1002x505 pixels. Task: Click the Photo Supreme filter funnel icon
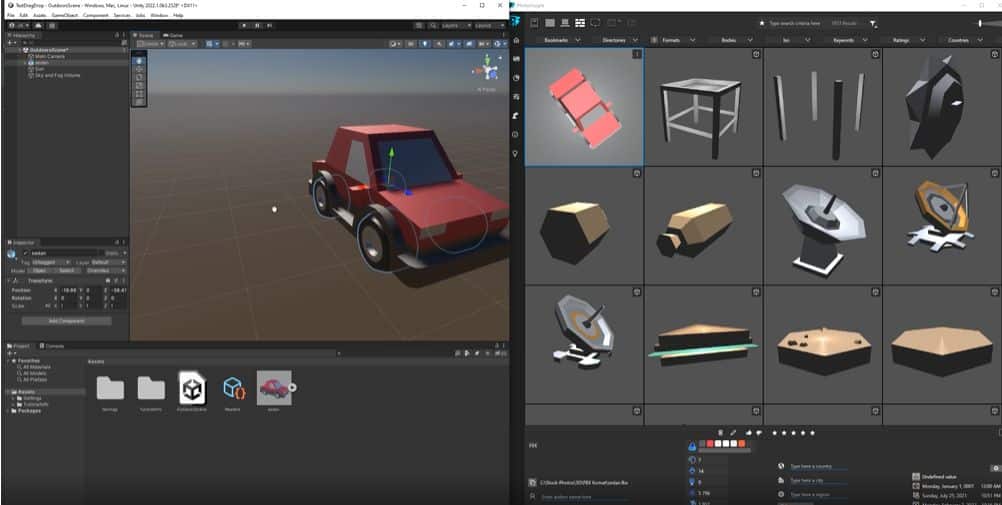click(x=873, y=23)
